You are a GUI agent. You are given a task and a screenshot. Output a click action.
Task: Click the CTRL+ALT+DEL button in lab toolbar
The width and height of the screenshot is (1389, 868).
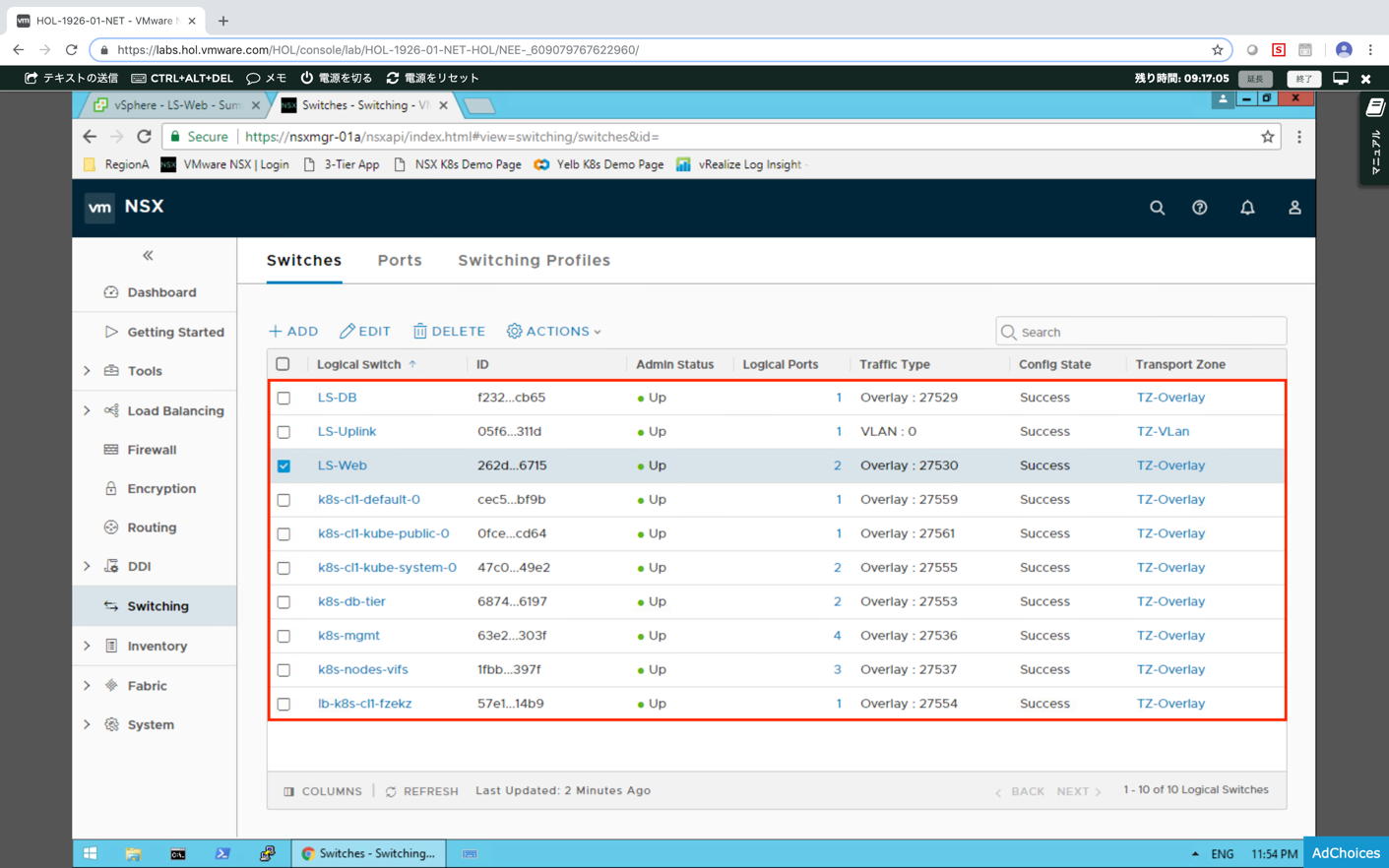[x=182, y=78]
